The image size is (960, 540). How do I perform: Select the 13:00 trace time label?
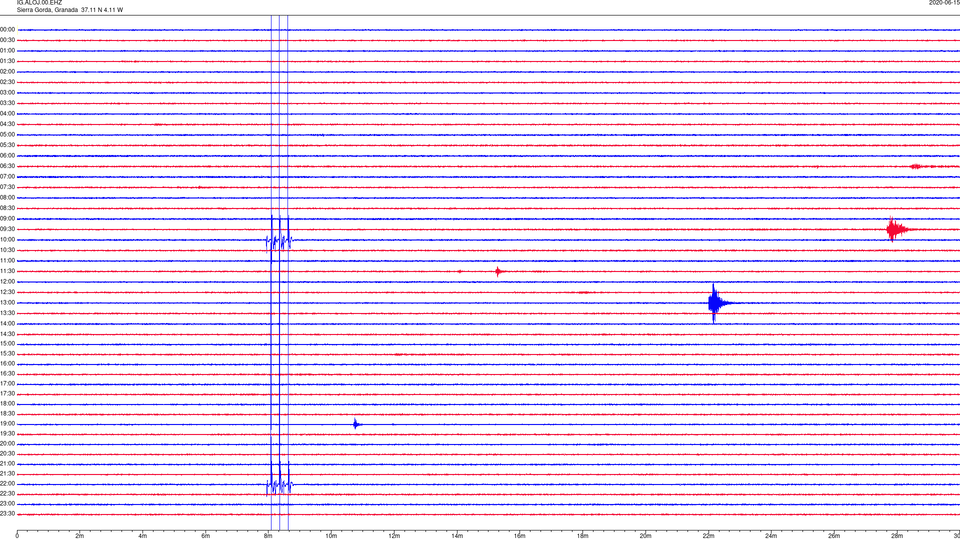pyautogui.click(x=7, y=302)
